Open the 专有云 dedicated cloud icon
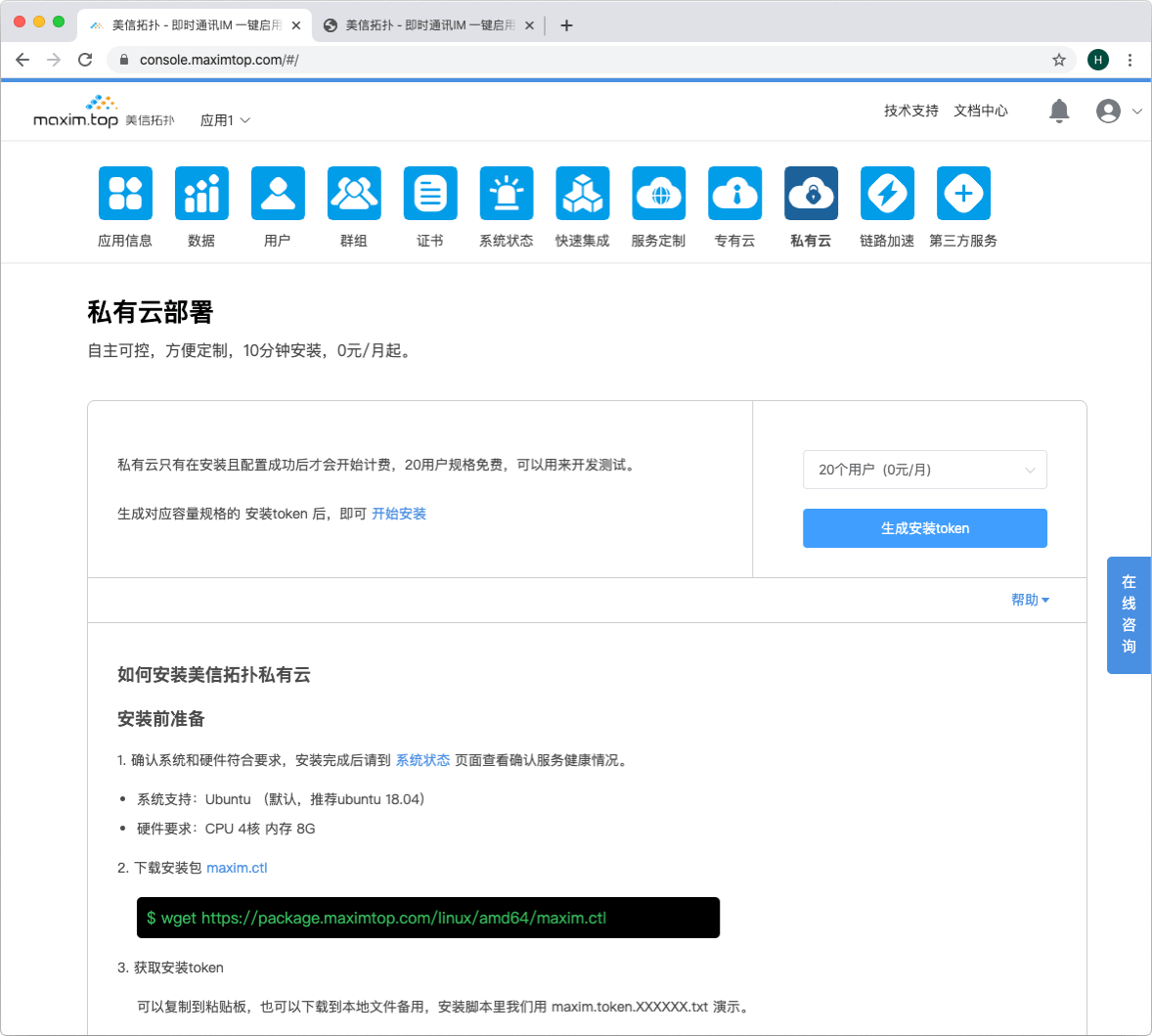The width and height of the screenshot is (1152, 1036). pos(734,194)
